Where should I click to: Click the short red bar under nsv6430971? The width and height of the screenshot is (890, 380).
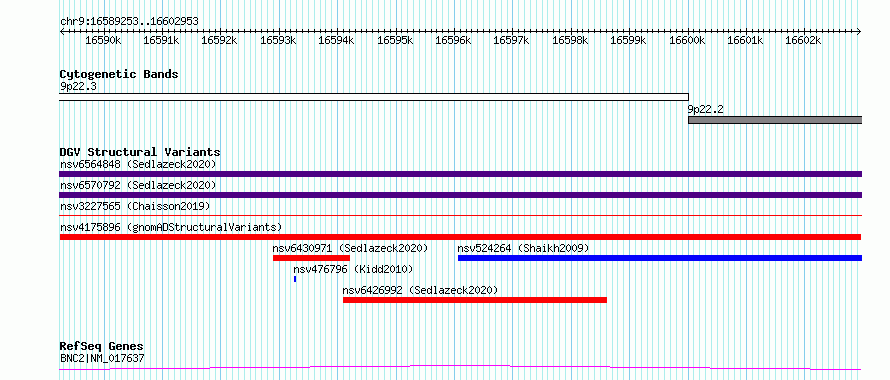coord(311,258)
